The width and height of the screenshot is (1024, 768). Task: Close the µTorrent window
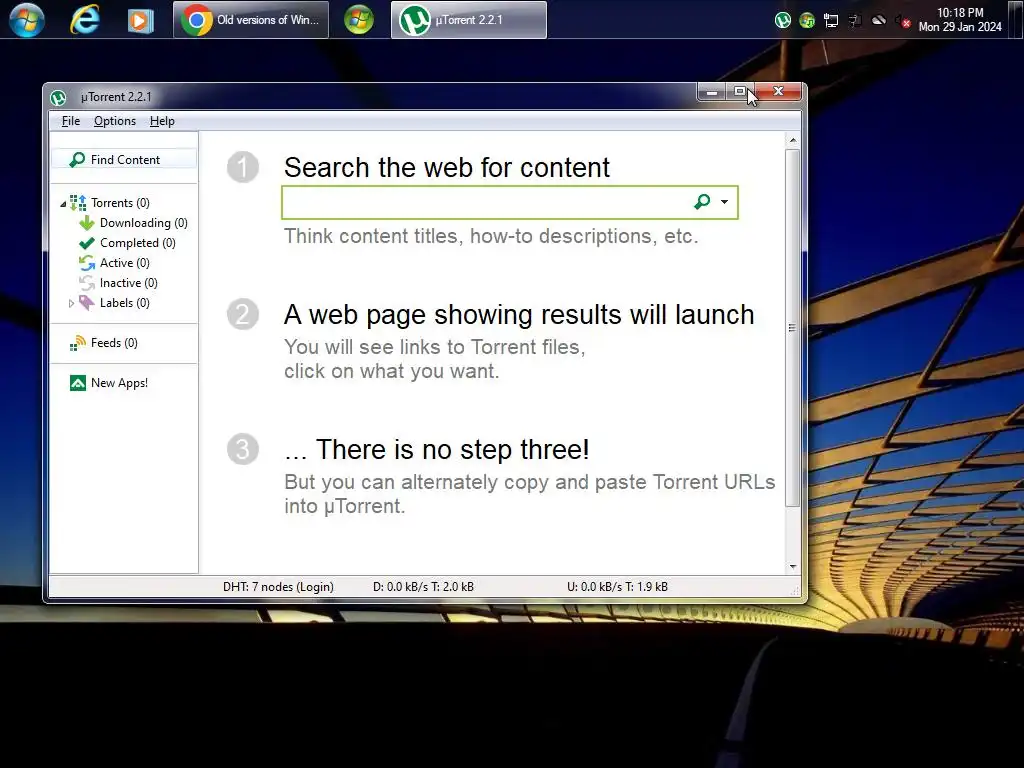click(x=778, y=92)
